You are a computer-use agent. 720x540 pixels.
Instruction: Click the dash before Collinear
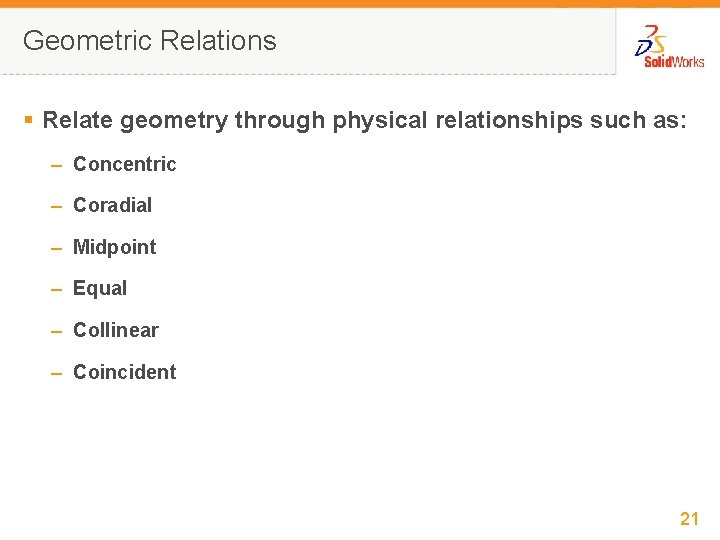(58, 331)
